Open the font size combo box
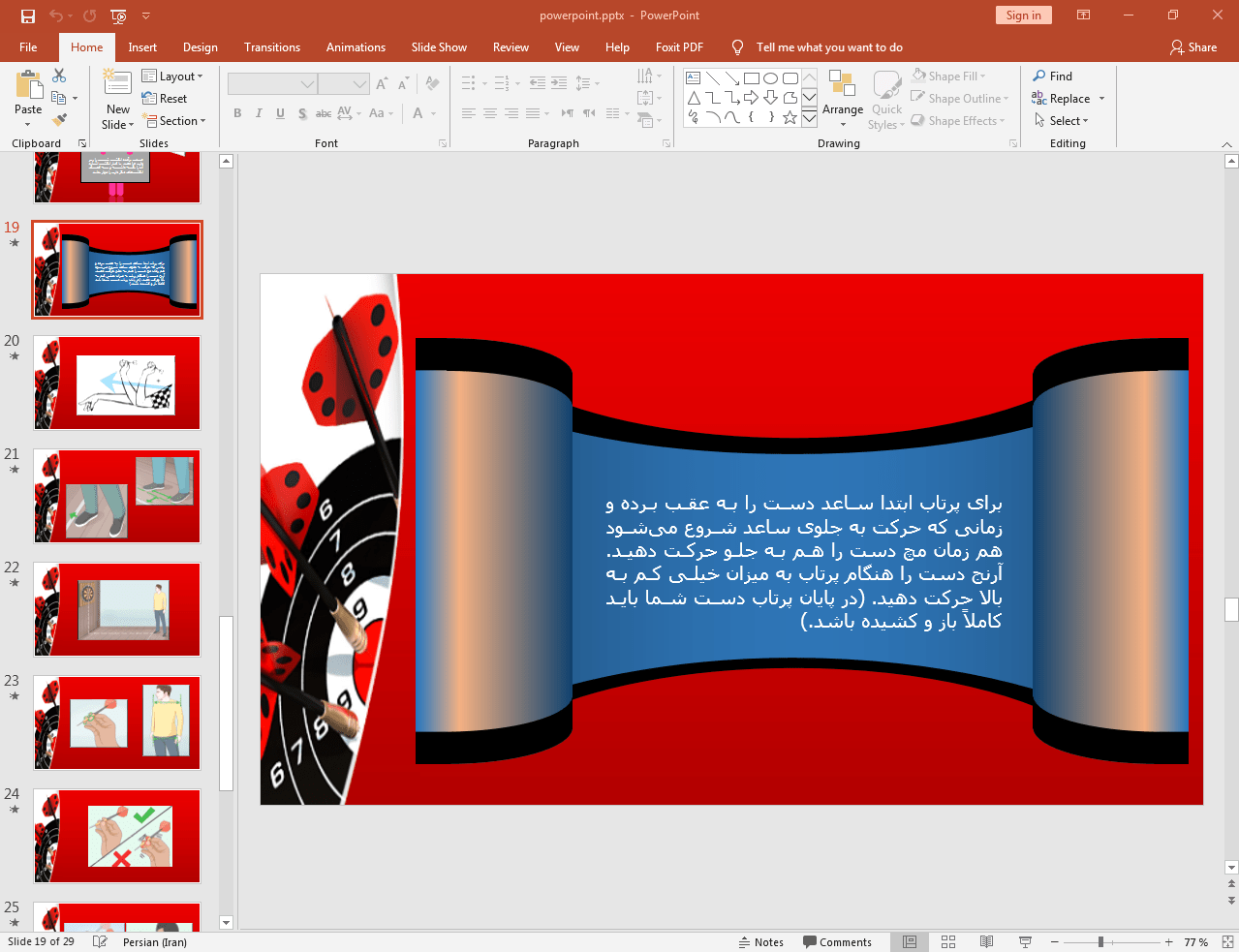 (343, 84)
